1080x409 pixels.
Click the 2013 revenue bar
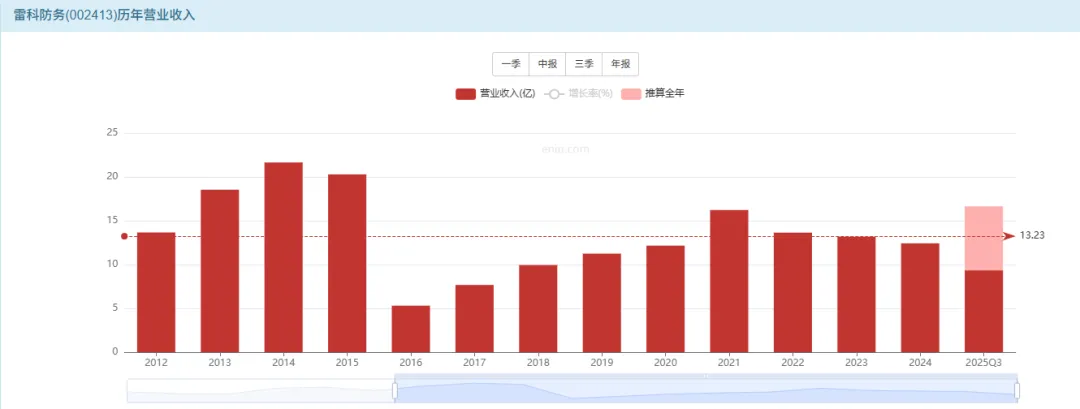(x=220, y=271)
